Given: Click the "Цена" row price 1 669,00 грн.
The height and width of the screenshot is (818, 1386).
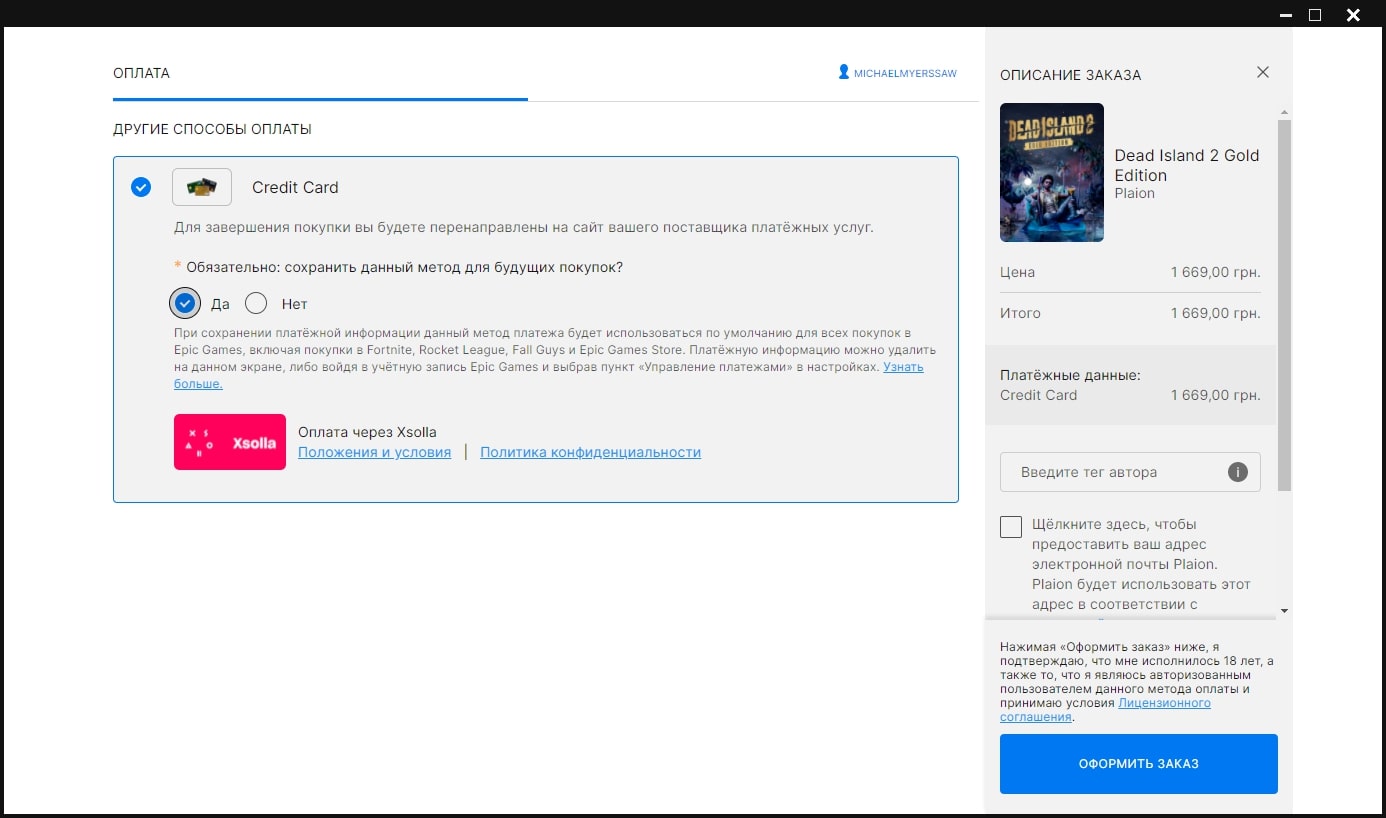Looking at the screenshot, I should [x=1216, y=272].
